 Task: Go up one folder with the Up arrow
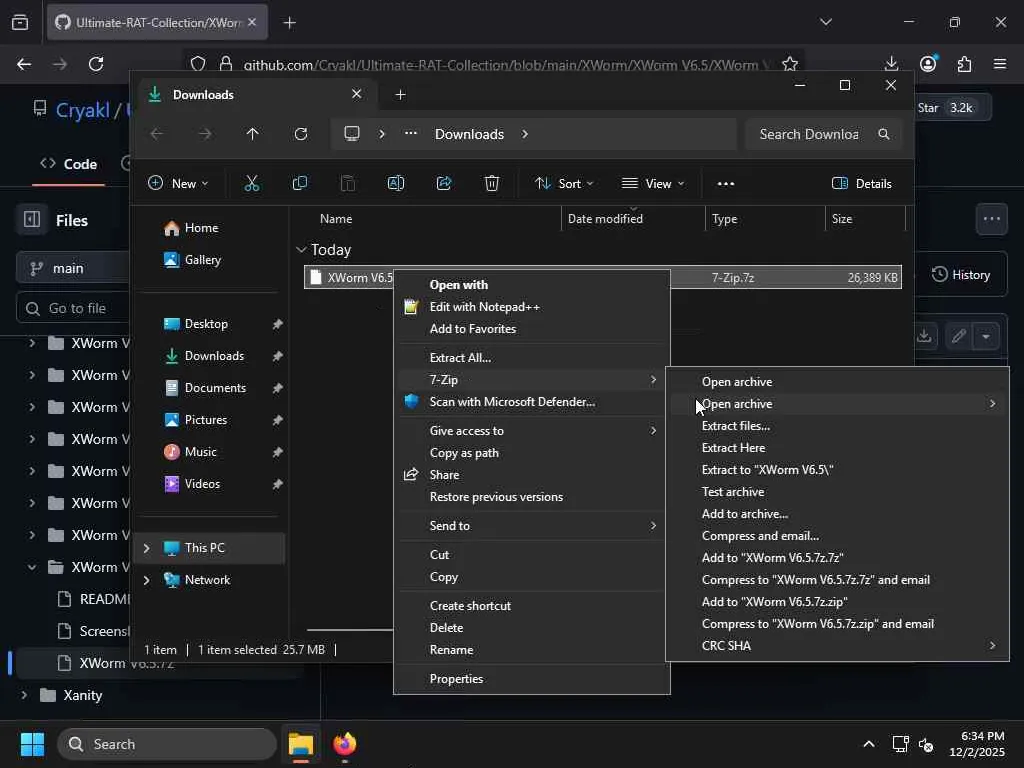(252, 134)
